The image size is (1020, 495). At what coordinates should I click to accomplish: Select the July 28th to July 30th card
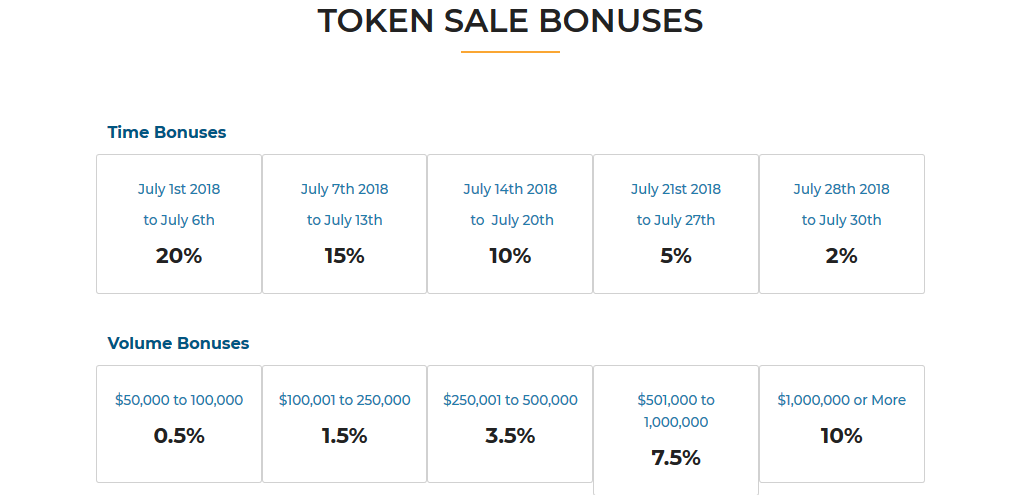tap(842, 224)
